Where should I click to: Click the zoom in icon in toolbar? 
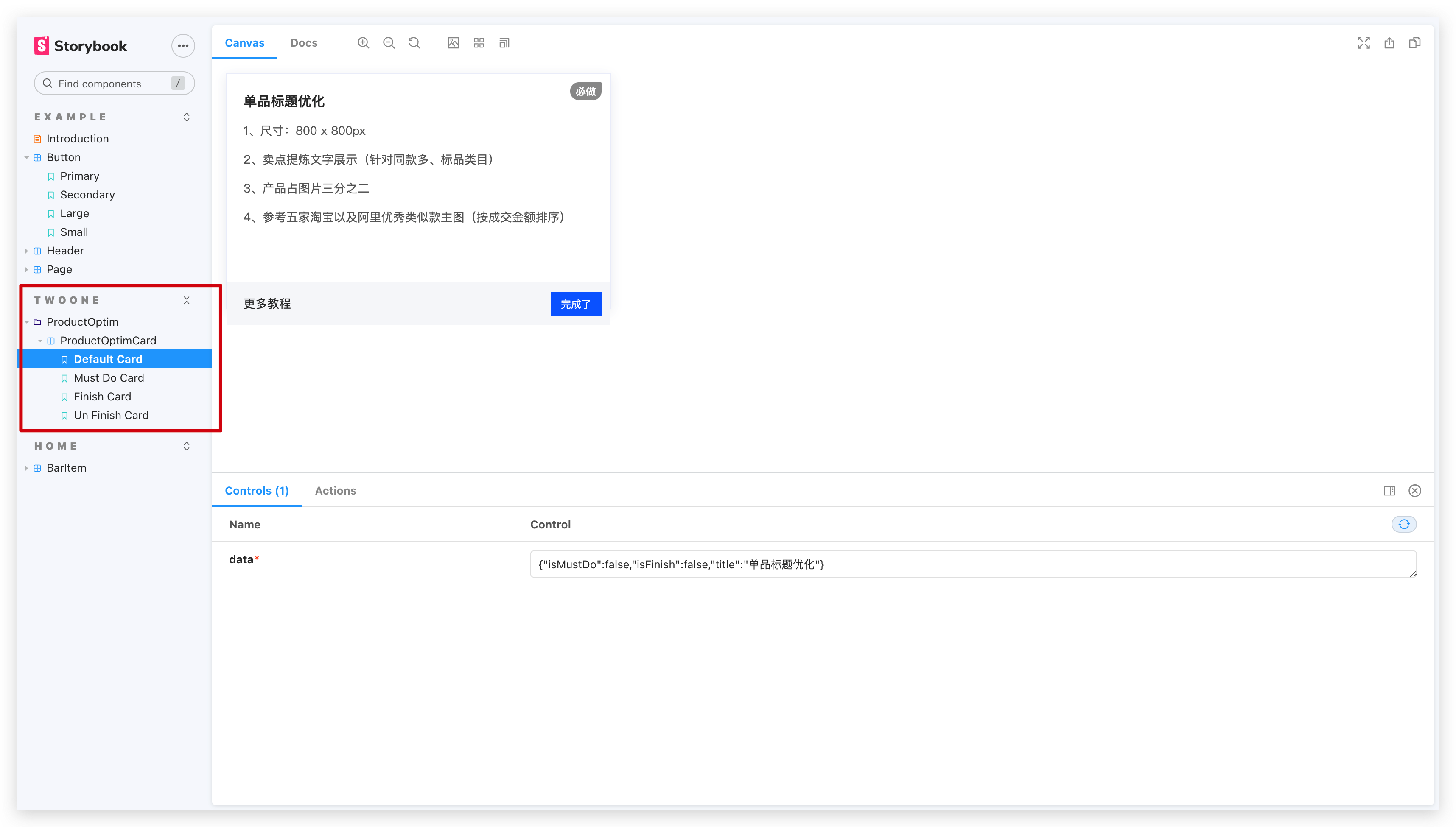pos(363,43)
